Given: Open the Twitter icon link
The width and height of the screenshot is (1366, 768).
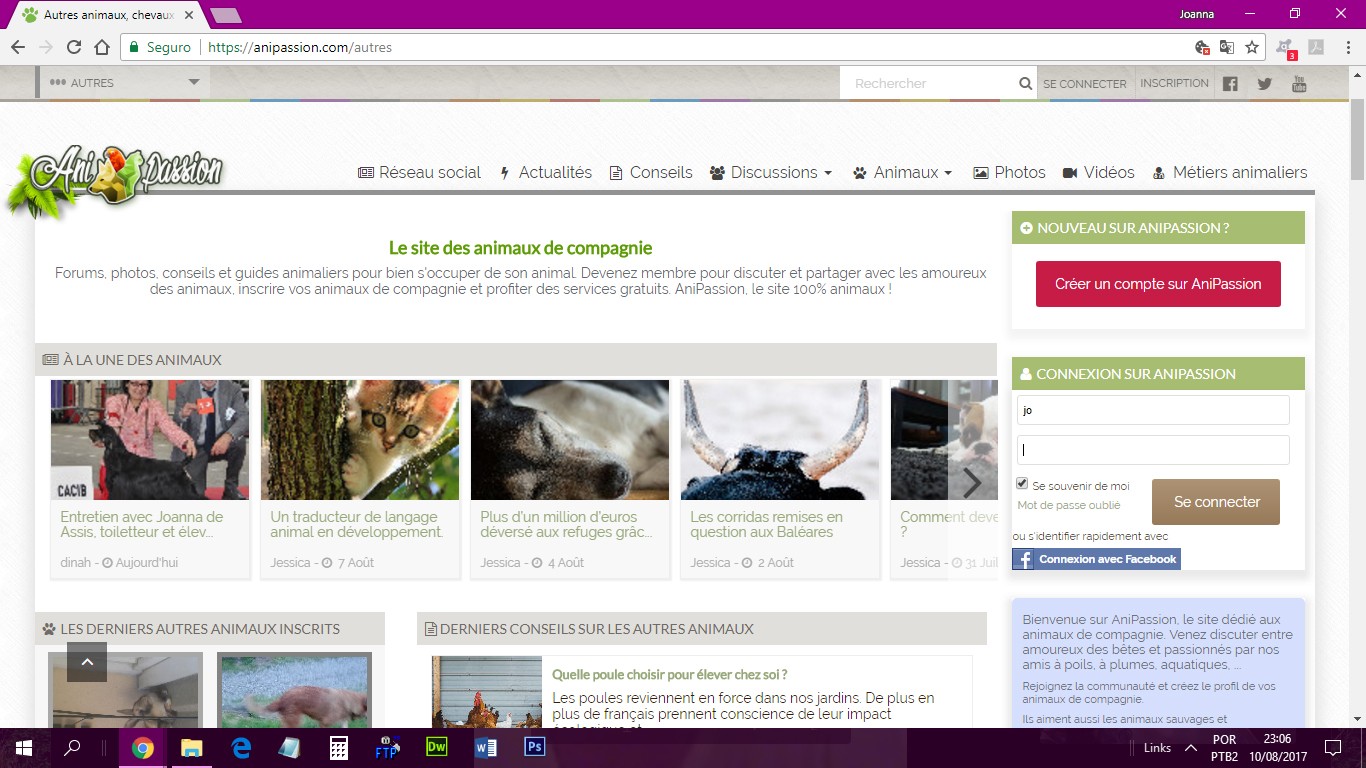Looking at the screenshot, I should 1264,84.
